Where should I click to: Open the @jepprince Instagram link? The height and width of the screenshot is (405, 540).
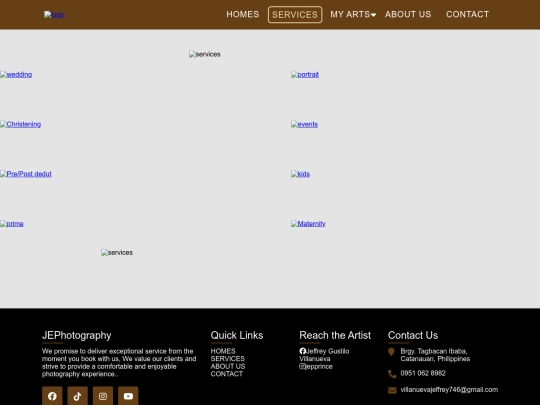[316, 366]
